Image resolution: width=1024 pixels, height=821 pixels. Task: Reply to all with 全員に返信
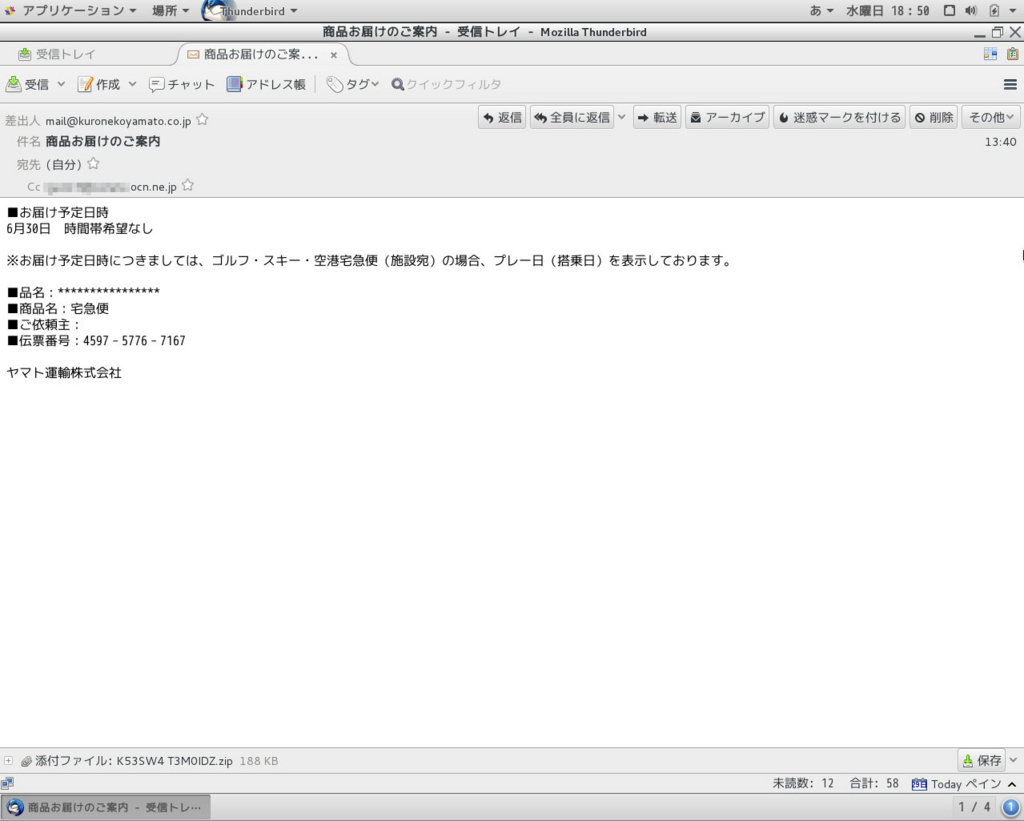tap(572, 118)
